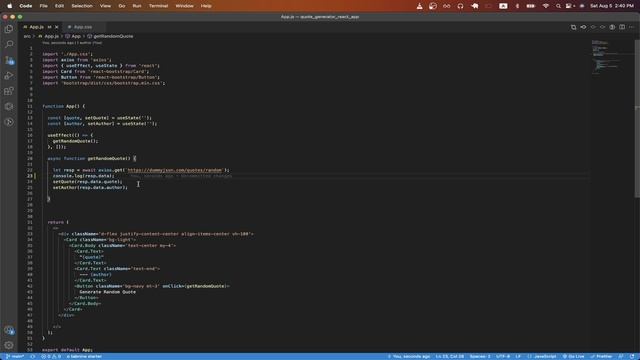Viewport: 640px width, 360px height.
Task: Open the Terminal menu
Action: click(158, 6)
